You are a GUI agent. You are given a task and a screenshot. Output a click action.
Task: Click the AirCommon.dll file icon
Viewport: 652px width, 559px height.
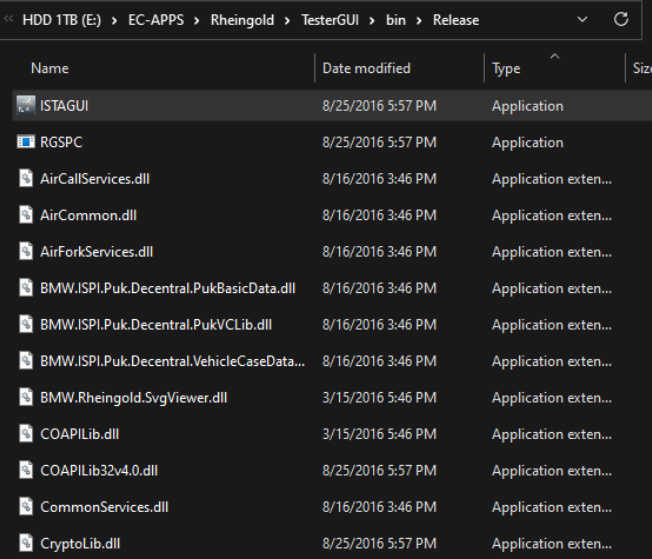point(26,215)
